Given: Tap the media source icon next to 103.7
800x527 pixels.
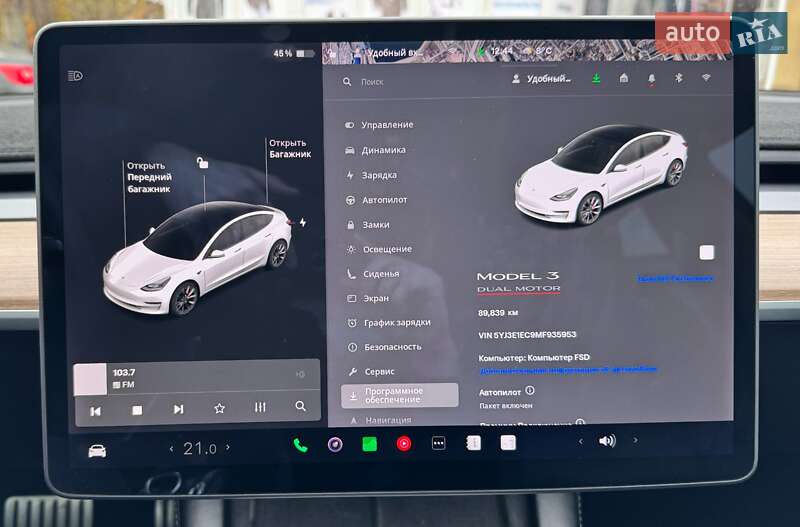Looking at the screenshot, I should [301, 374].
